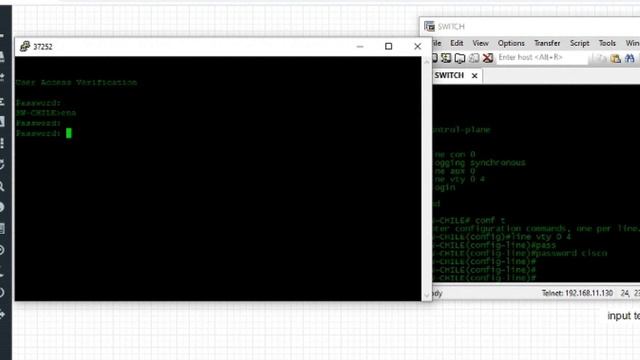Open the Edit menu in SecureCRT
Screen dimensions: 640x360
point(457,43)
